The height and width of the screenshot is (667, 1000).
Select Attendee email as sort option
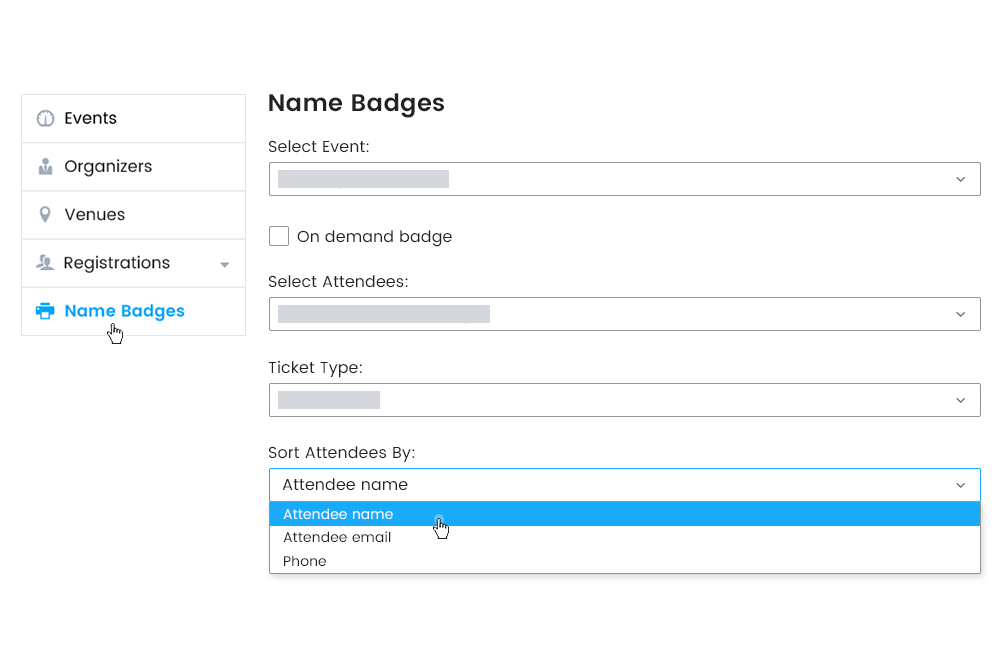(337, 537)
